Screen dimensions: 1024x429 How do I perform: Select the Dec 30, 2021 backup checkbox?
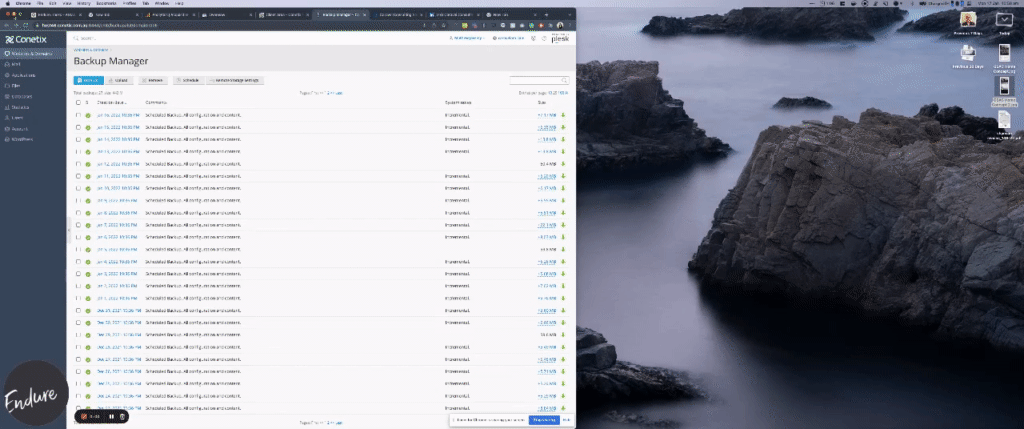pos(78,323)
